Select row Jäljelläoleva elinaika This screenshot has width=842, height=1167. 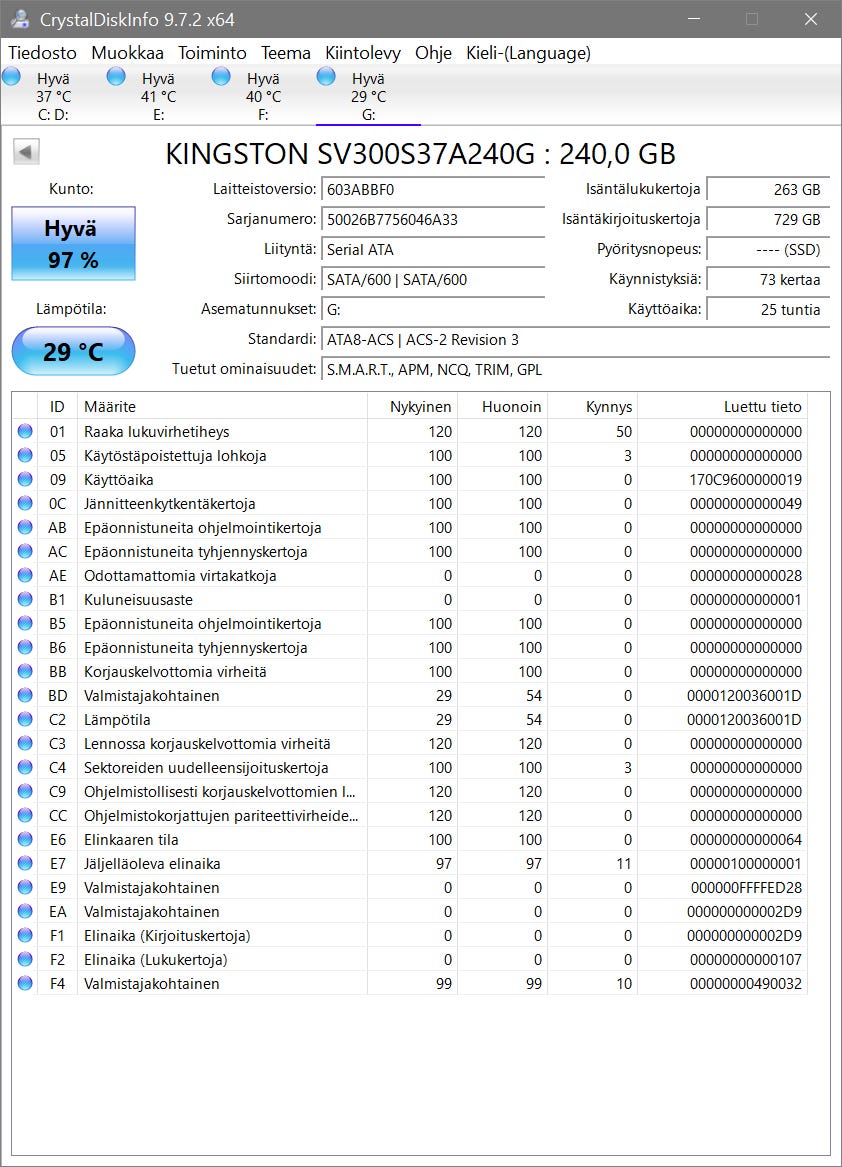409,863
